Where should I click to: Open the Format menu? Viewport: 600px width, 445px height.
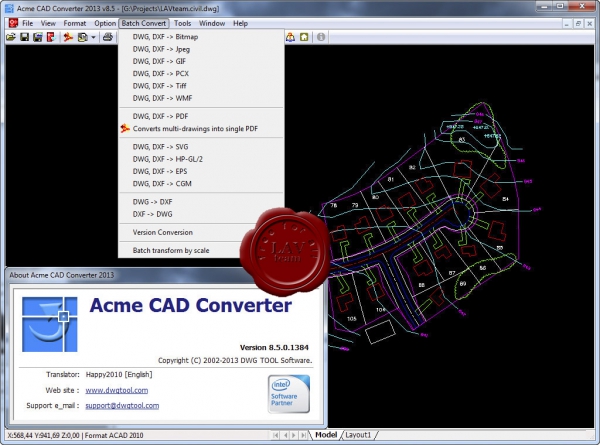coord(75,23)
